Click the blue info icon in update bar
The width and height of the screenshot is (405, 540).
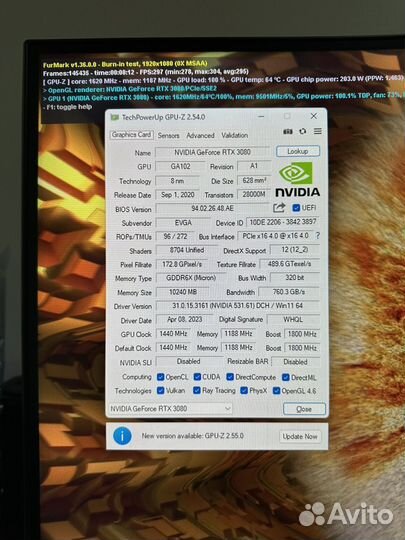click(122, 436)
